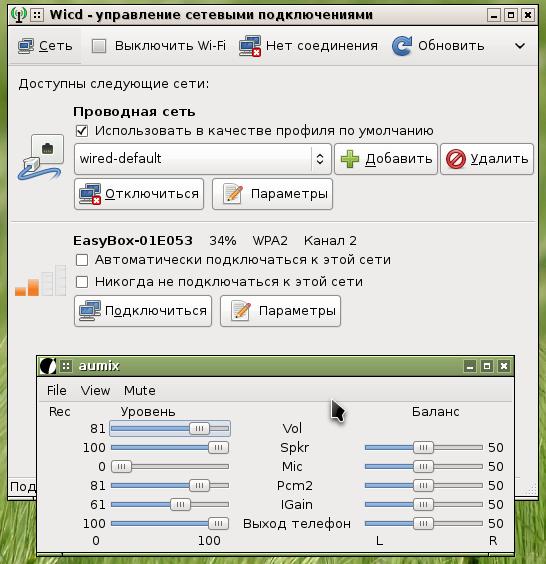Click the Mic level slider handle
This screenshot has width=546, height=564.
click(x=122, y=467)
